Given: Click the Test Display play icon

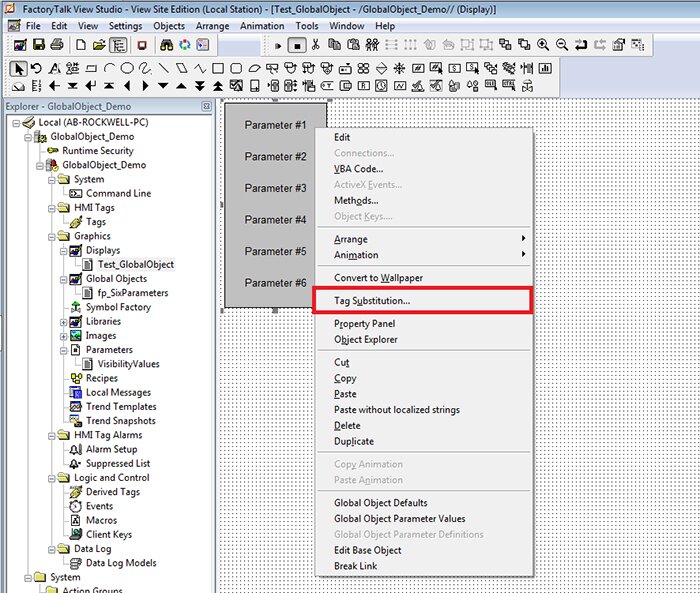Looking at the screenshot, I should pos(278,45).
